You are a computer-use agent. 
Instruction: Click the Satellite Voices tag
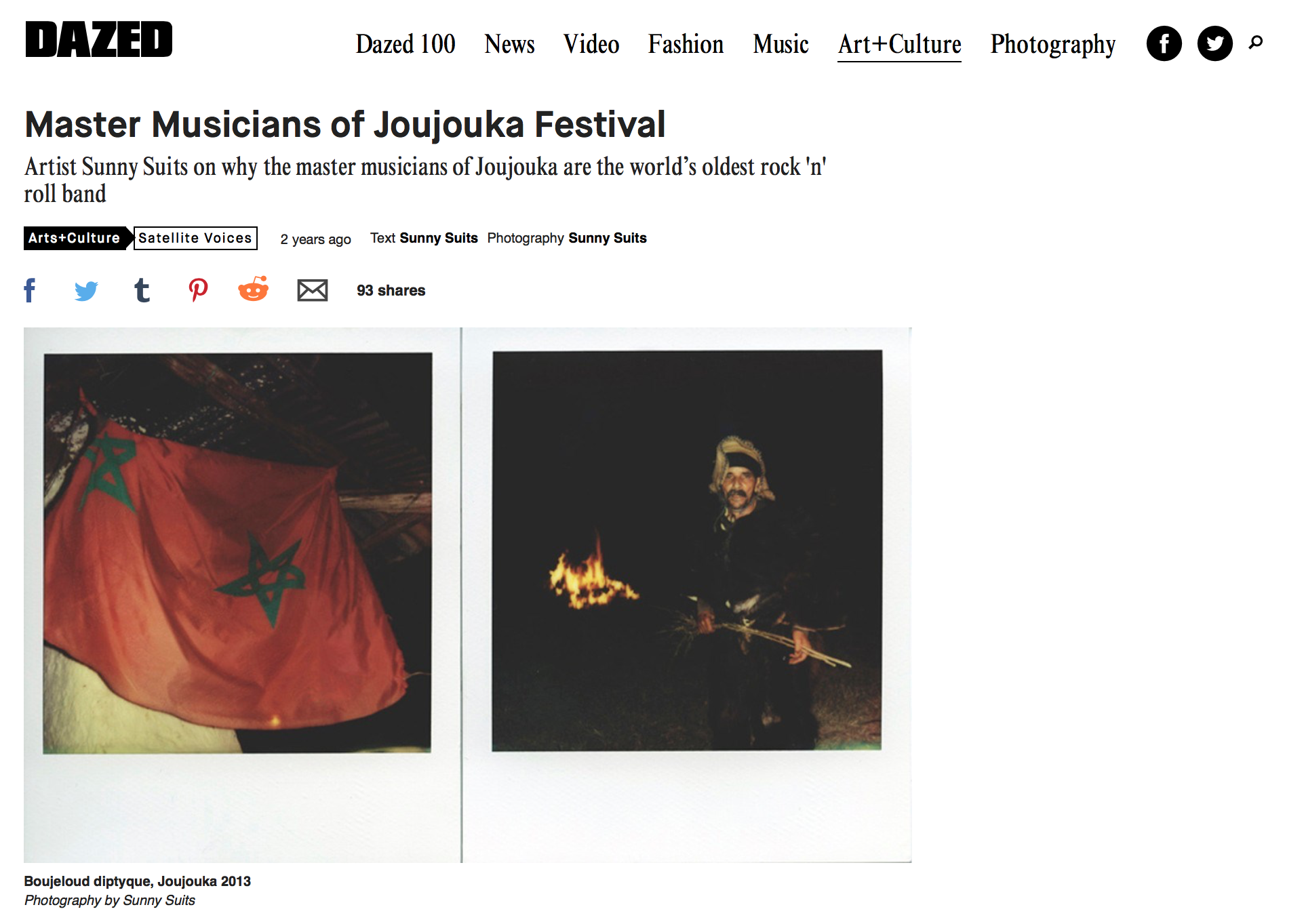195,238
